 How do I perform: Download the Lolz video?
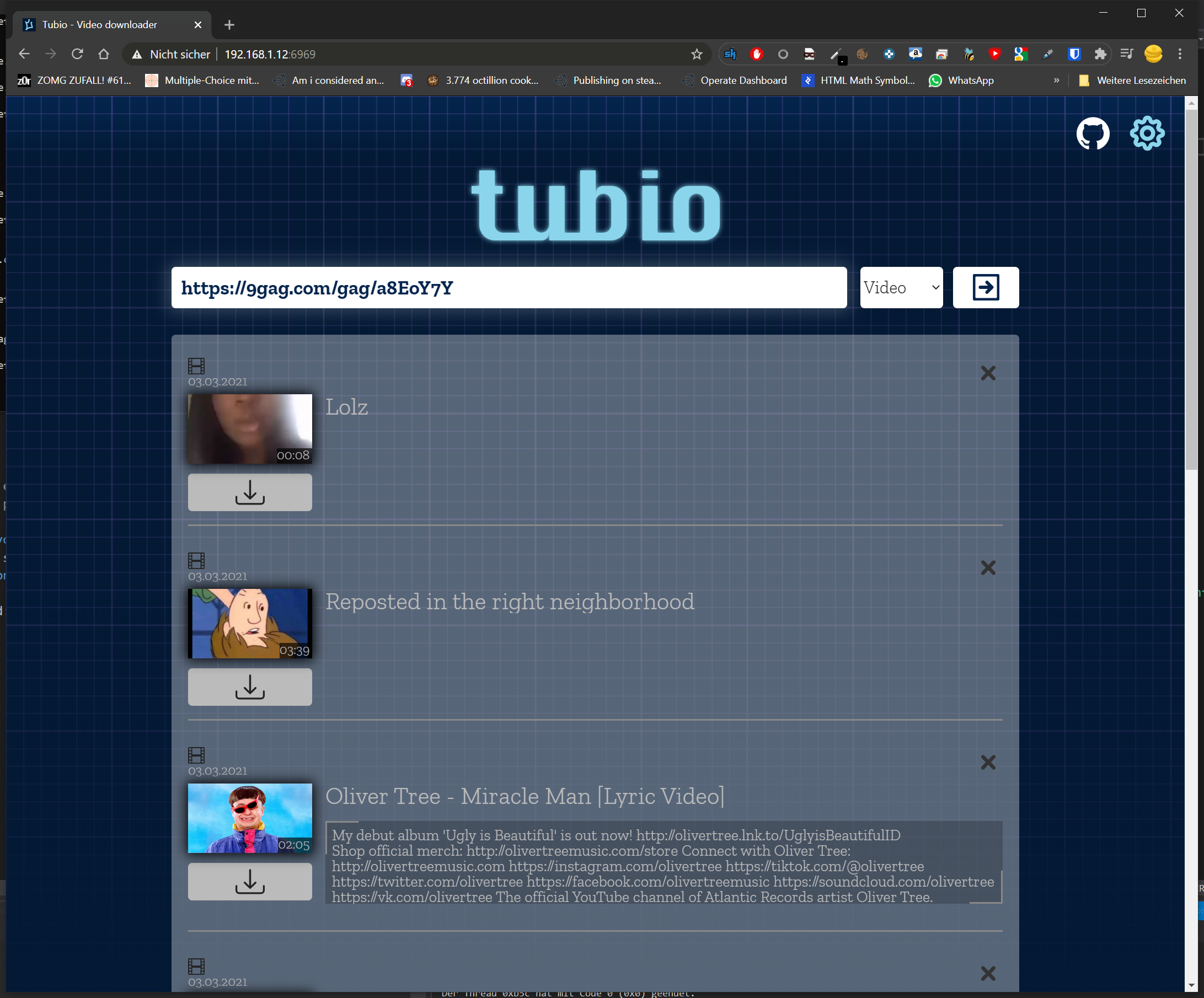pos(250,492)
